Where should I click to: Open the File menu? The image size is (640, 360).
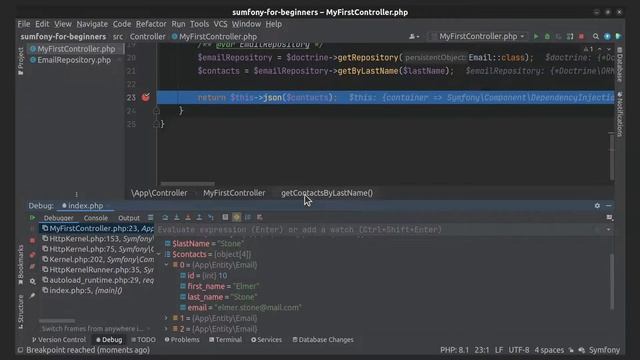pyautogui.click(x=24, y=24)
